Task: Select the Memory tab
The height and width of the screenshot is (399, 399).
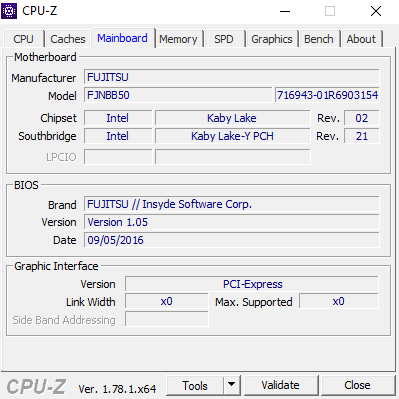Action: tap(178, 39)
